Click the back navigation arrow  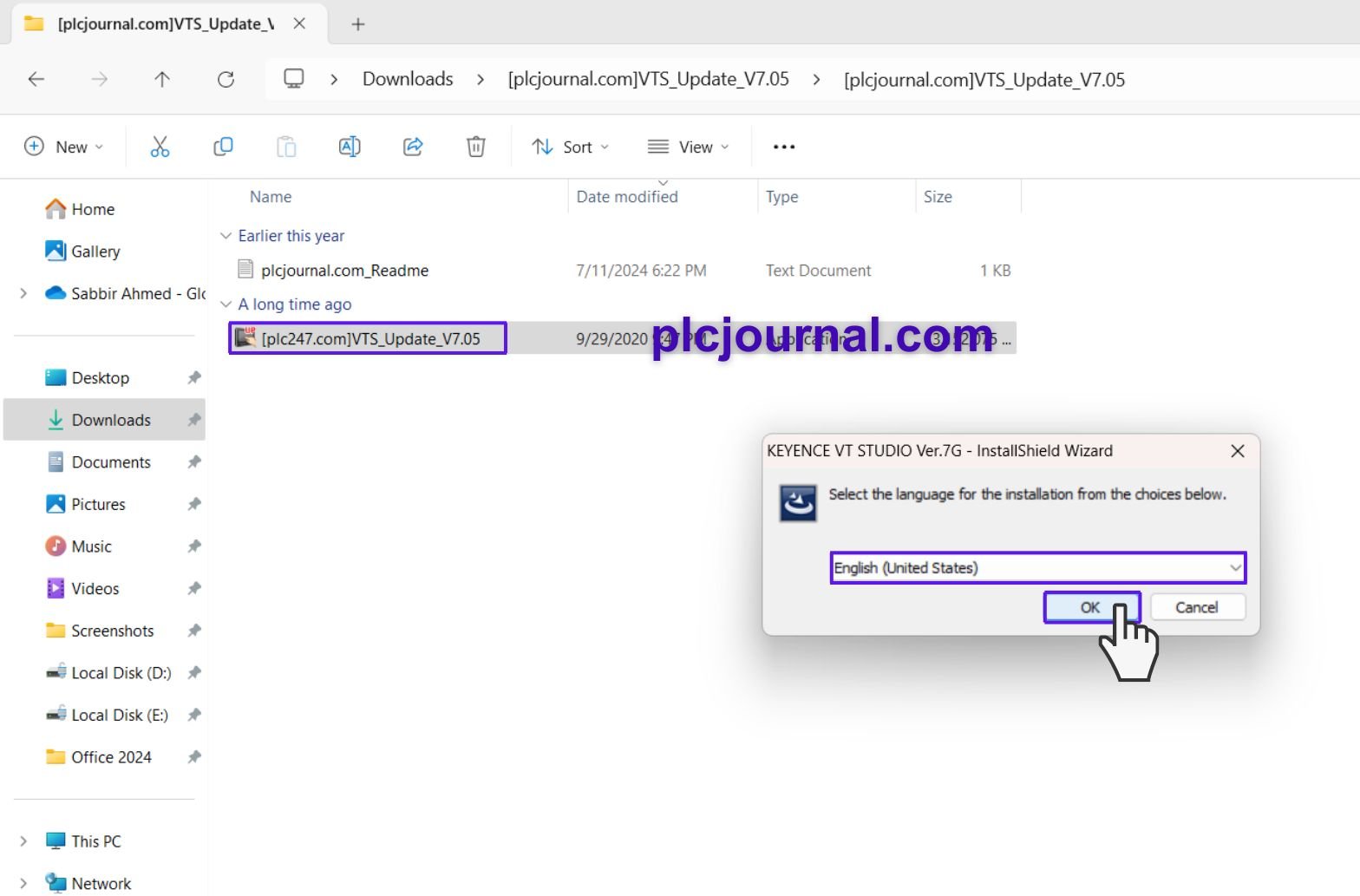pyautogui.click(x=36, y=80)
